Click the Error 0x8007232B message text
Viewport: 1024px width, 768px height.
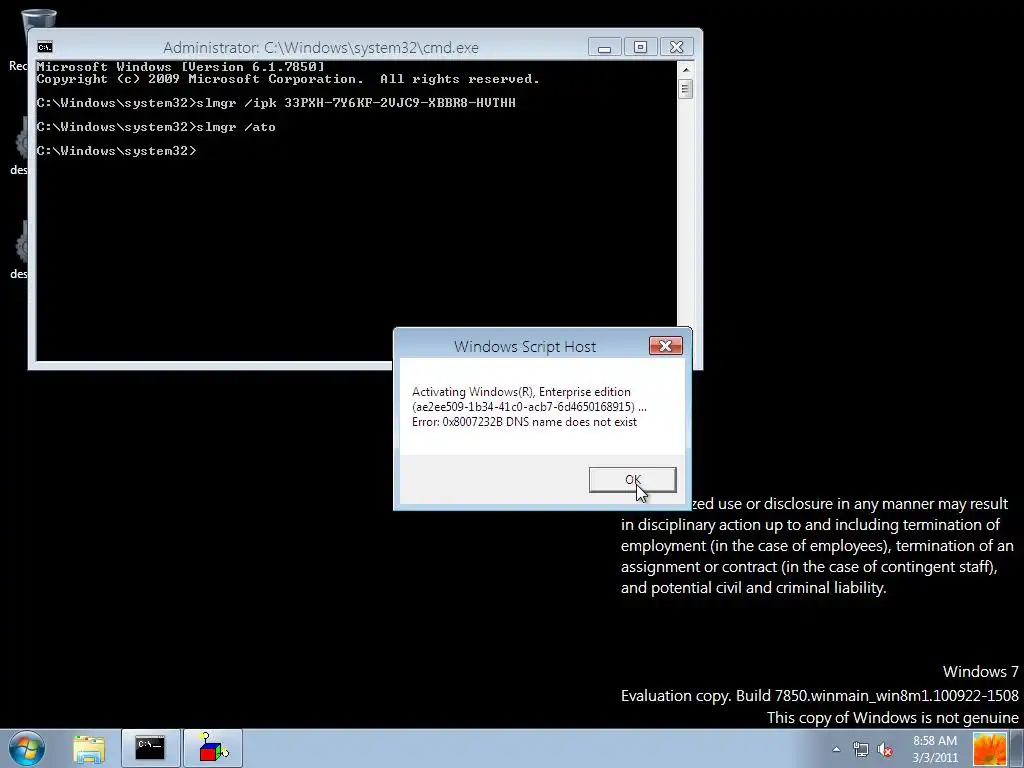coord(524,422)
